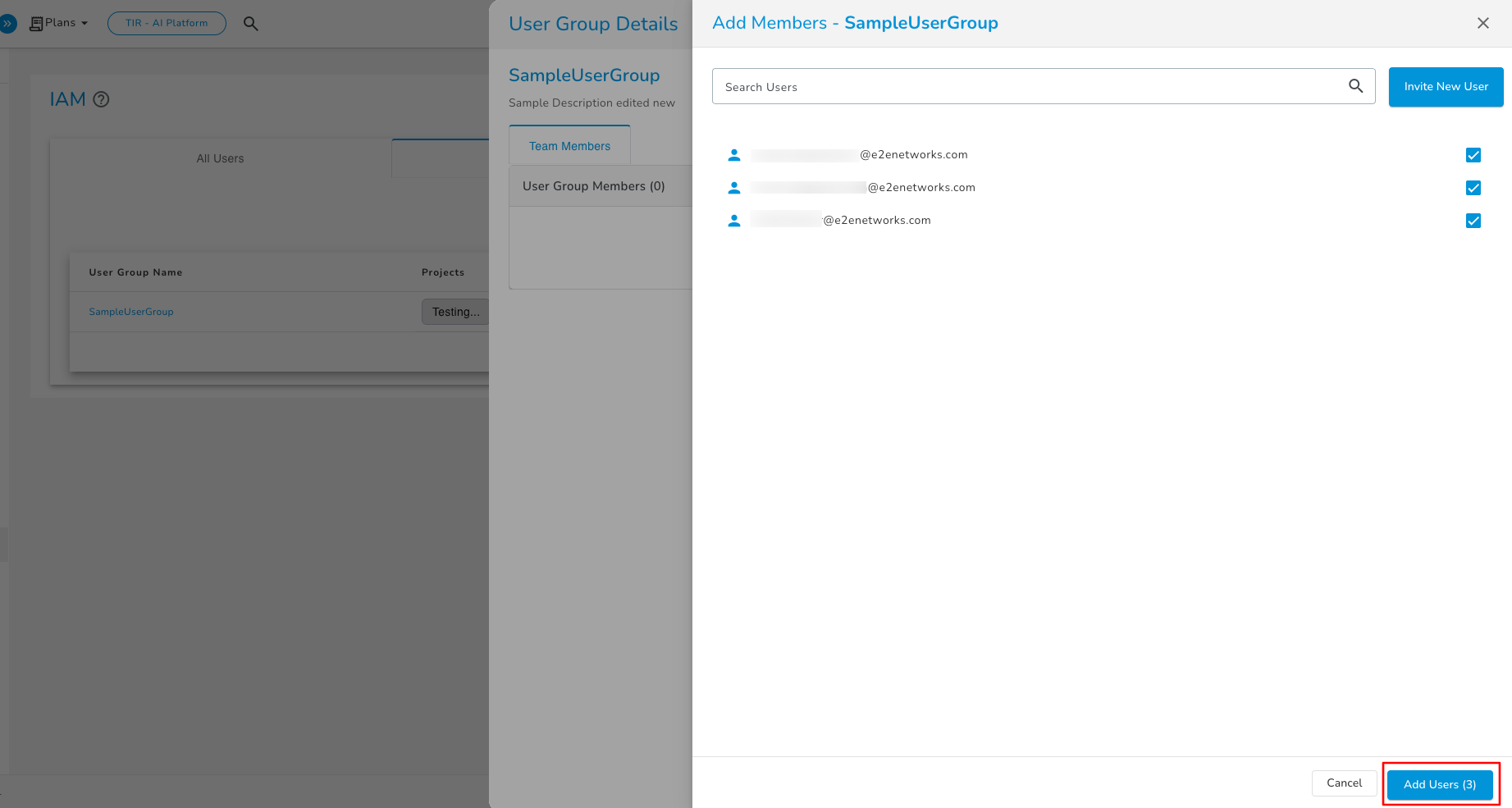Uncheck the first e2enetworks.com user checkbox

(x=1473, y=155)
